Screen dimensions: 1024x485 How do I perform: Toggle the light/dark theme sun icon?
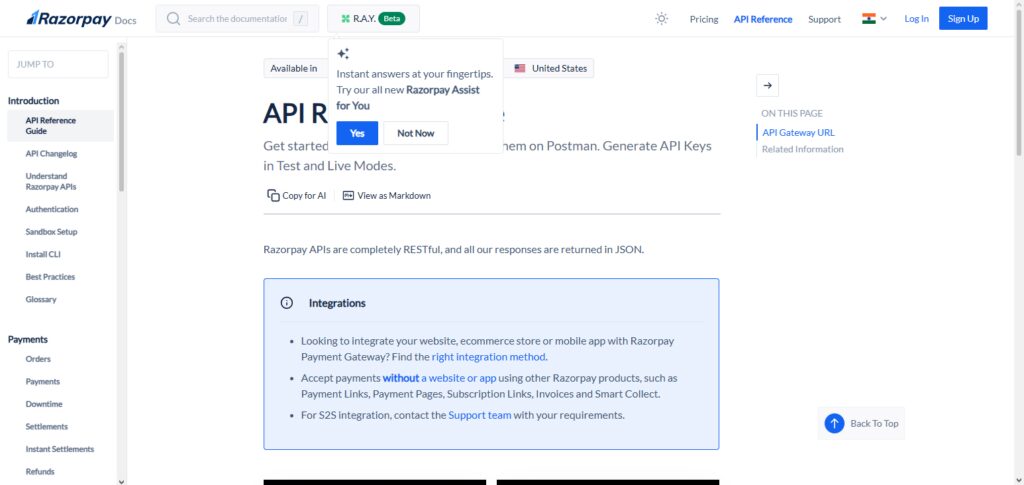tap(662, 19)
